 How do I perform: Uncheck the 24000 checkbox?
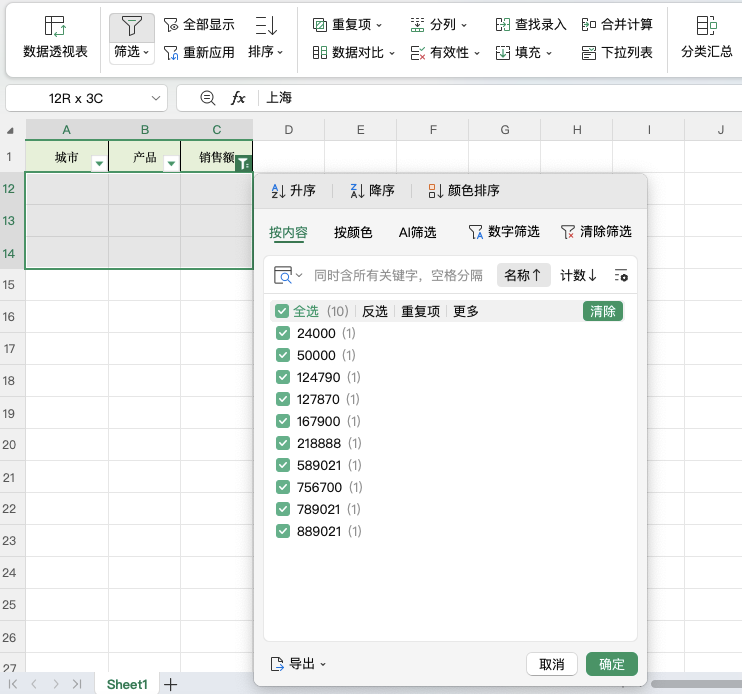point(283,334)
